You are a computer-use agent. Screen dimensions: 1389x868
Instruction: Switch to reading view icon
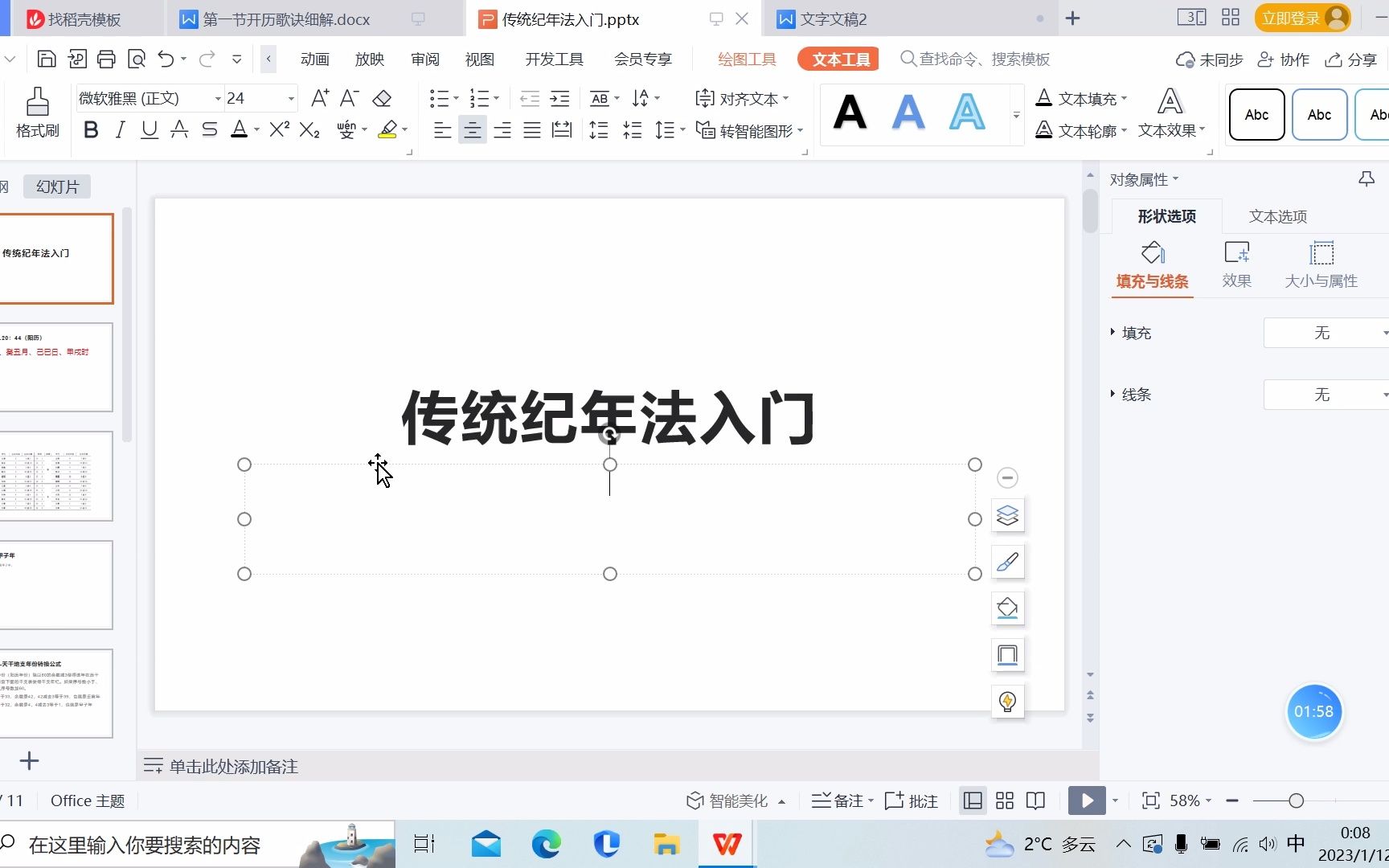click(x=1036, y=800)
